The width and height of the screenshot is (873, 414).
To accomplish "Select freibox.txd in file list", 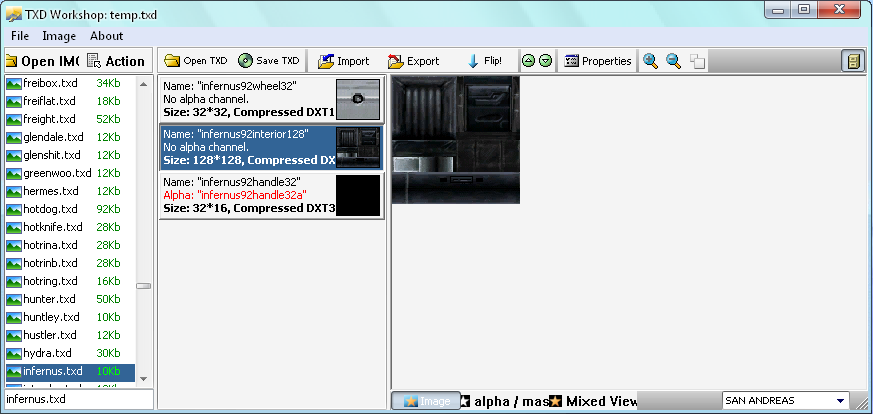I will 70,83.
